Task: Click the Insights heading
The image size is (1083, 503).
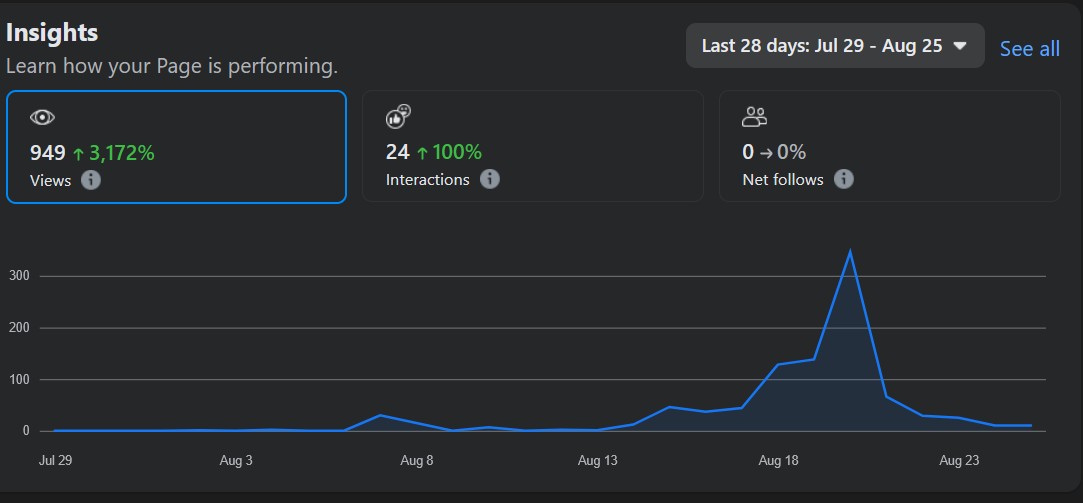Action: pyautogui.click(x=52, y=32)
